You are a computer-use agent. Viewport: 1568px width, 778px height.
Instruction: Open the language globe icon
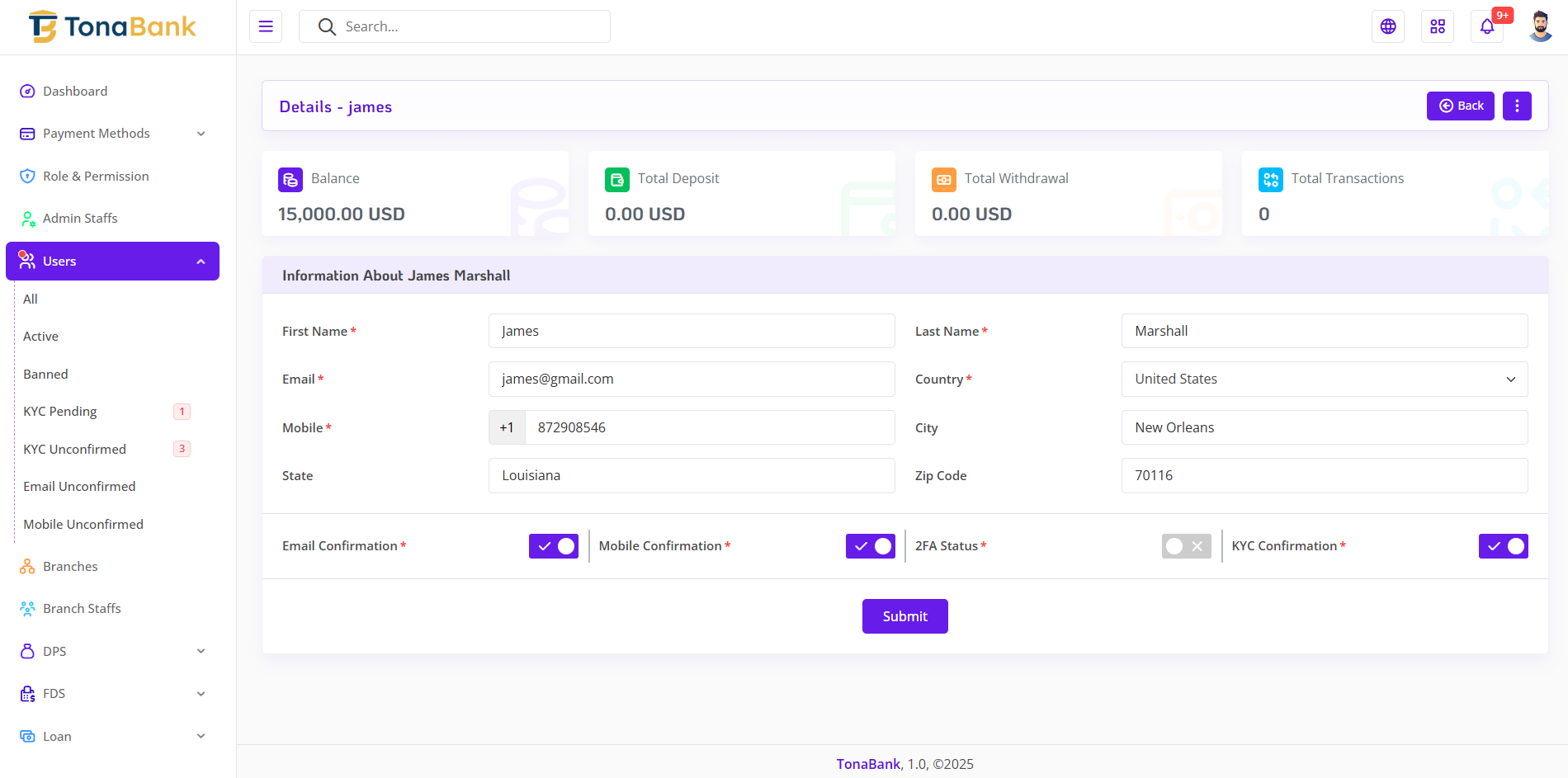[x=1388, y=26]
